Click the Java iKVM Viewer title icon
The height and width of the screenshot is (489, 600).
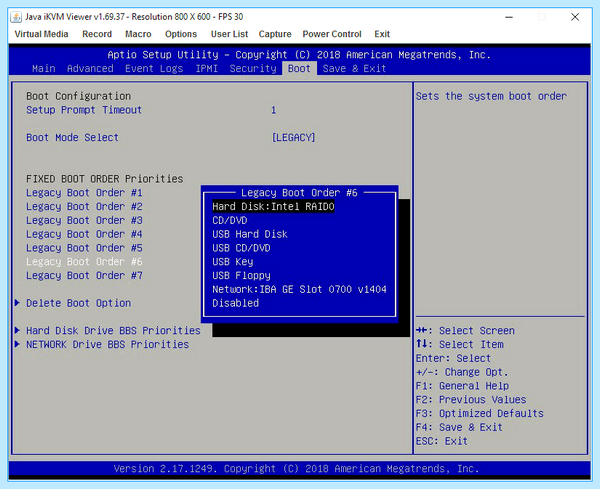pos(16,17)
